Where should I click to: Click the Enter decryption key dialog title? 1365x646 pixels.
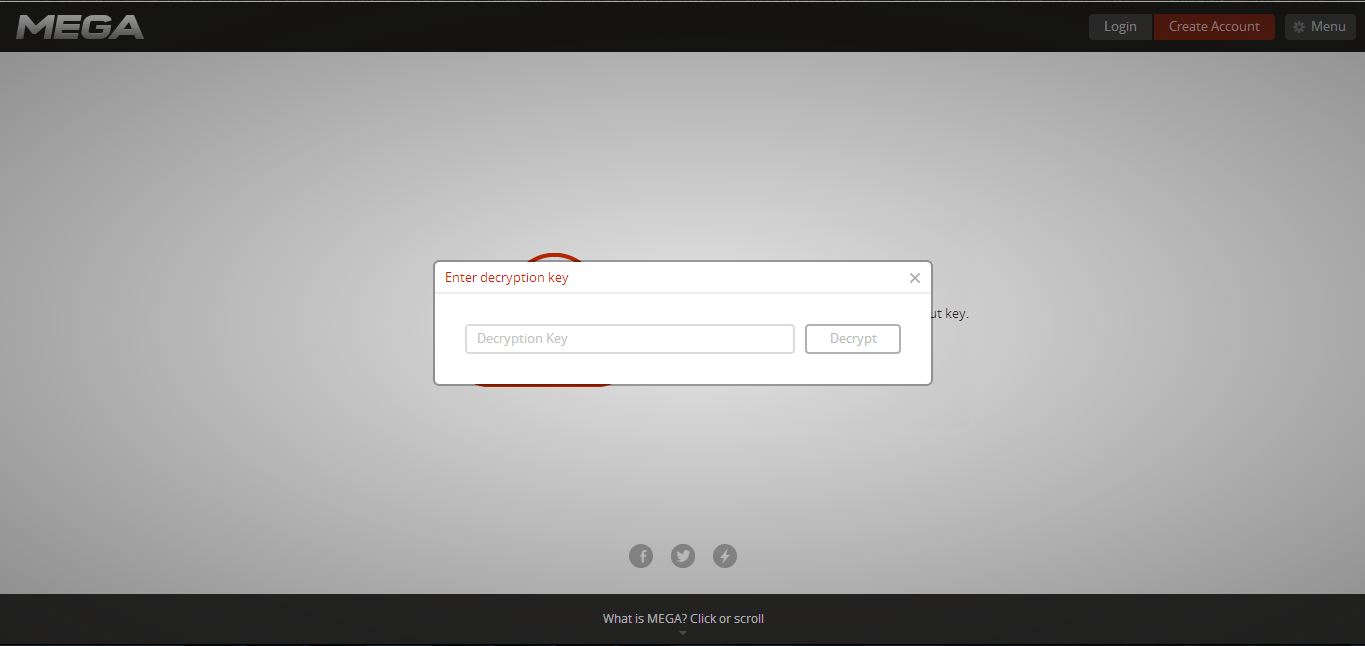click(506, 278)
